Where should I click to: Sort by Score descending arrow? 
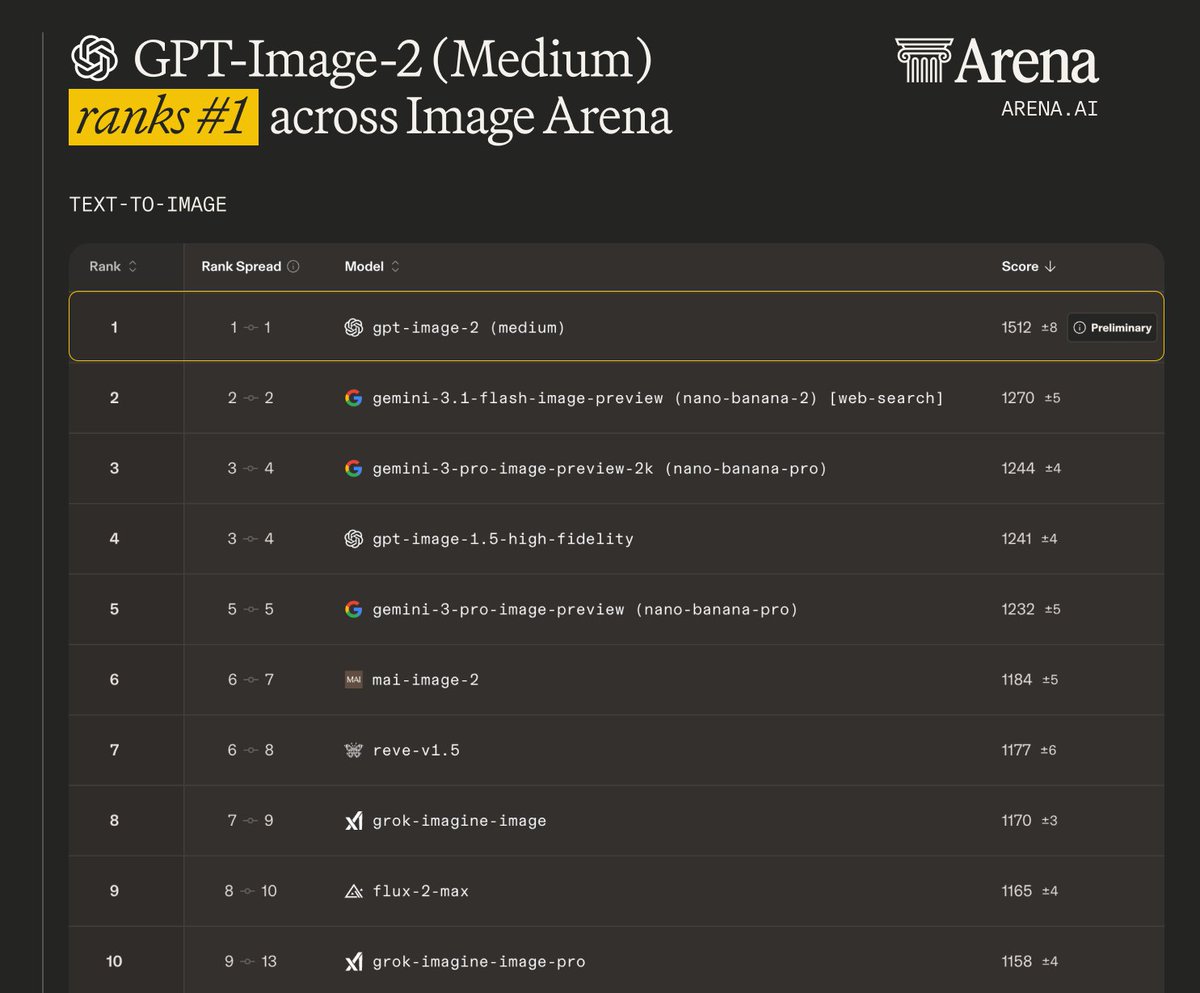pyautogui.click(x=1049, y=267)
